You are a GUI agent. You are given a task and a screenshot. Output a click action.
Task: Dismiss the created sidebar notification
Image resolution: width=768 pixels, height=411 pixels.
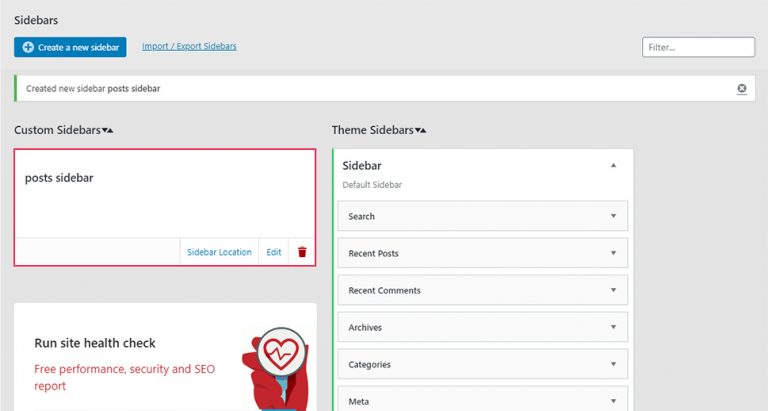741,89
